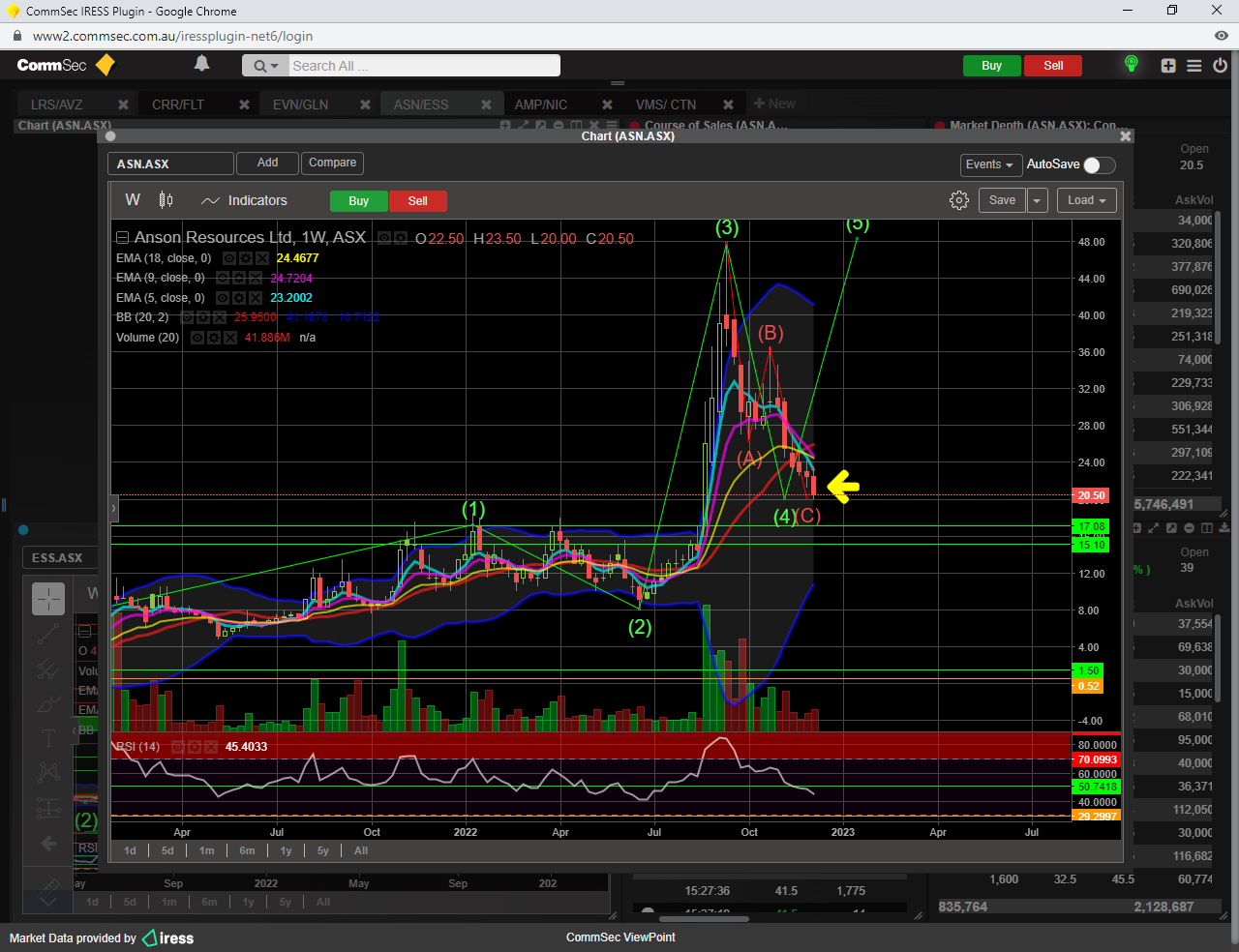Select trend line tool in ESS chart toolbar
This screenshot has width=1239, height=952.
pos(48,635)
